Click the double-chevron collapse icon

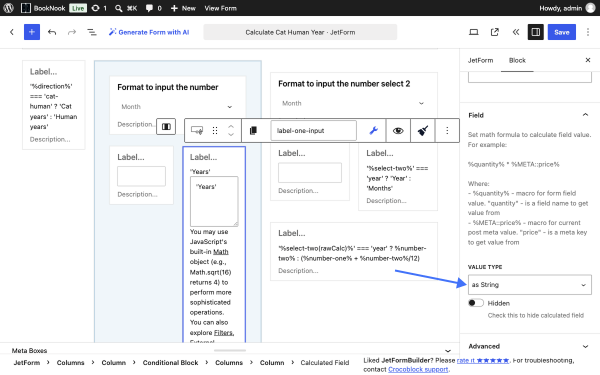coord(516,32)
